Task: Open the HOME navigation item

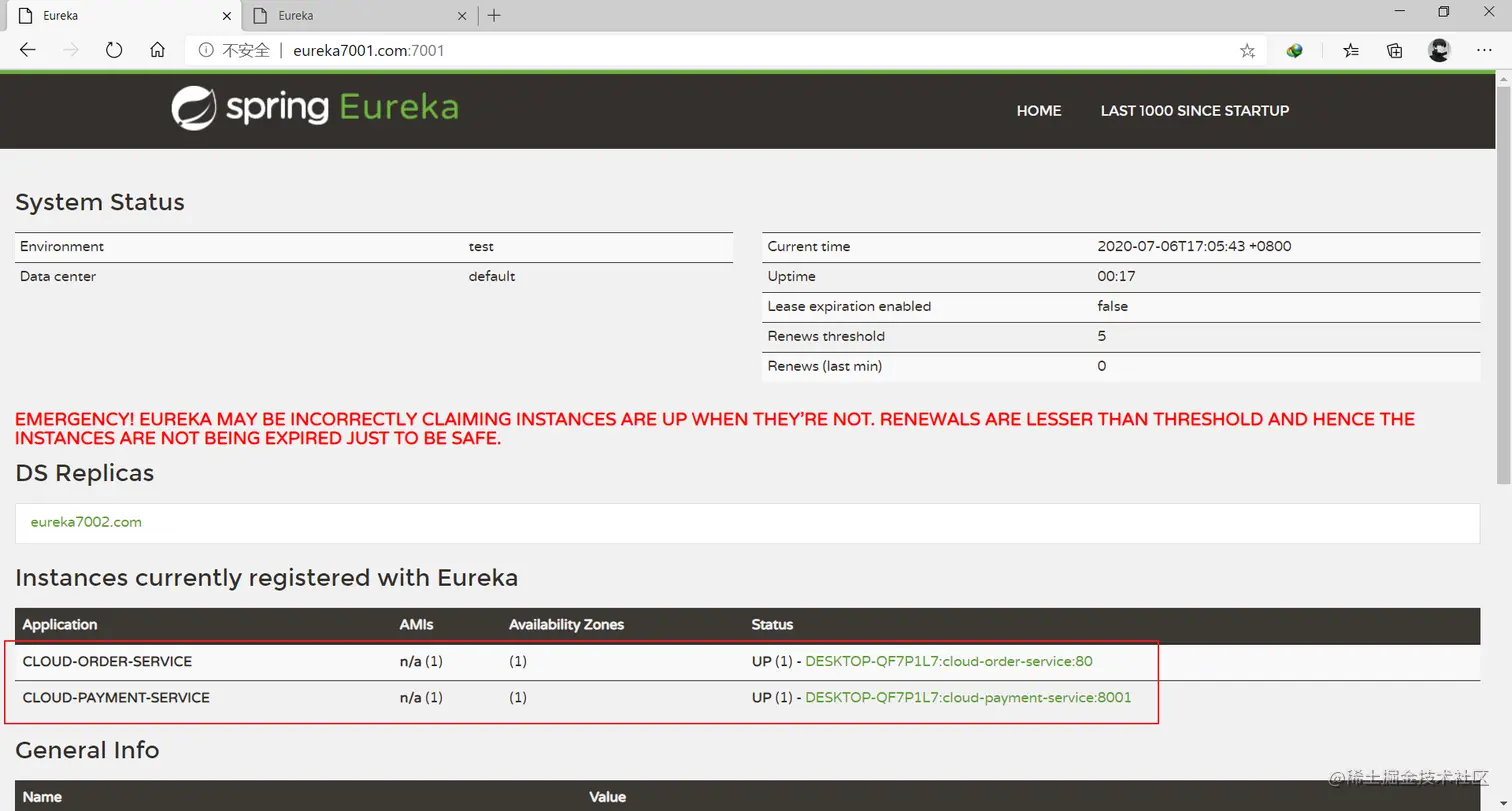Action: click(1039, 111)
